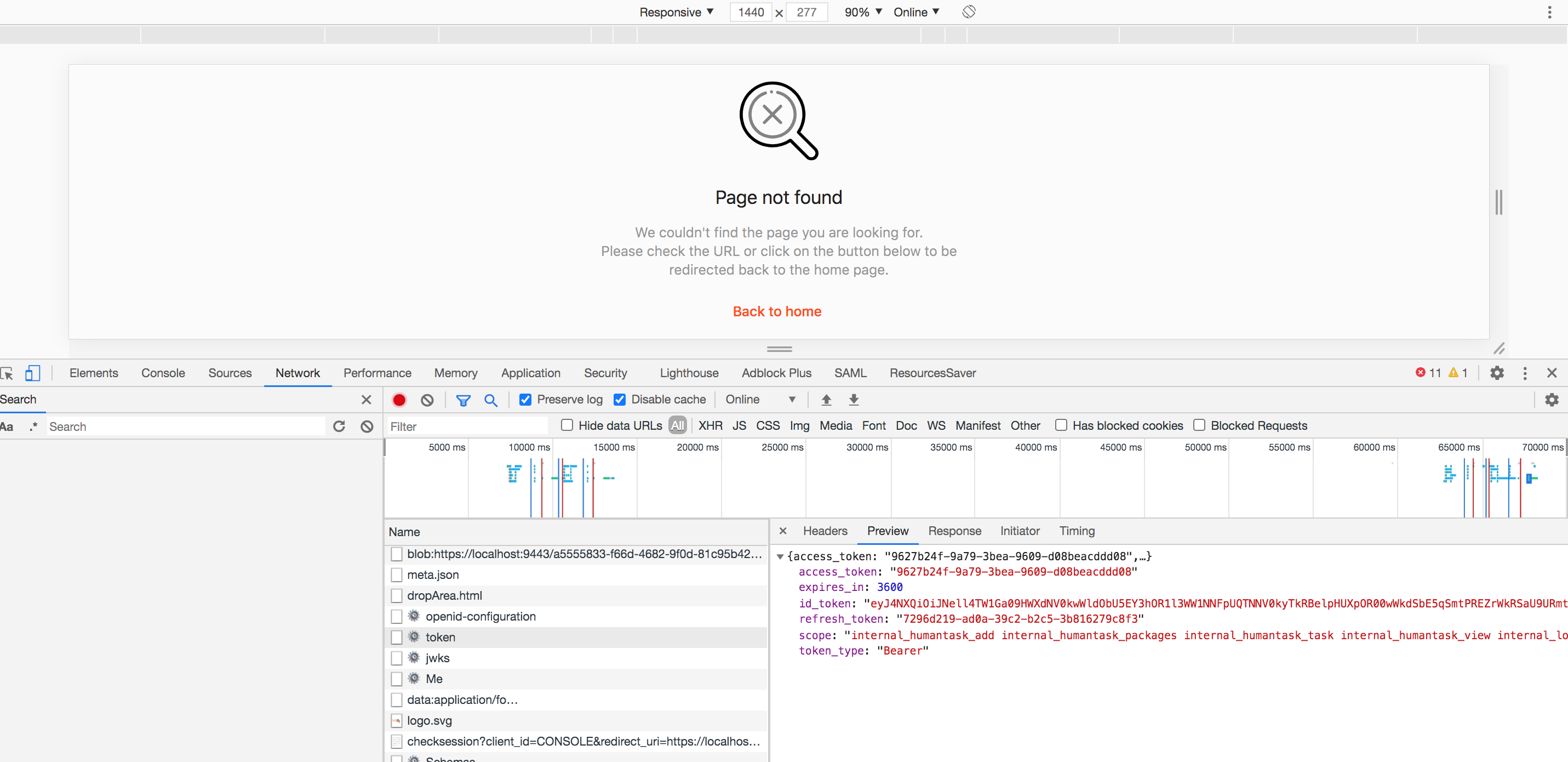Enable Hide data URLs checkbox
The image size is (1568, 762).
coord(566,425)
